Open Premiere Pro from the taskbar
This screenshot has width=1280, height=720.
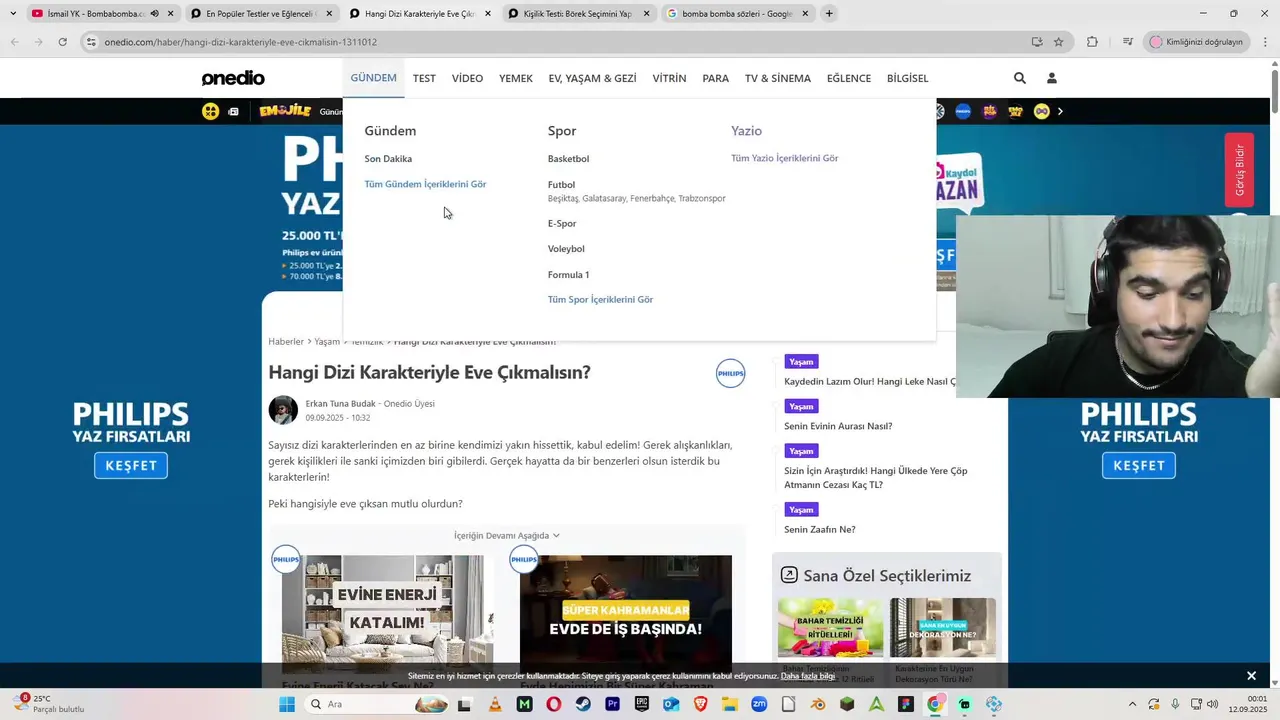612,704
